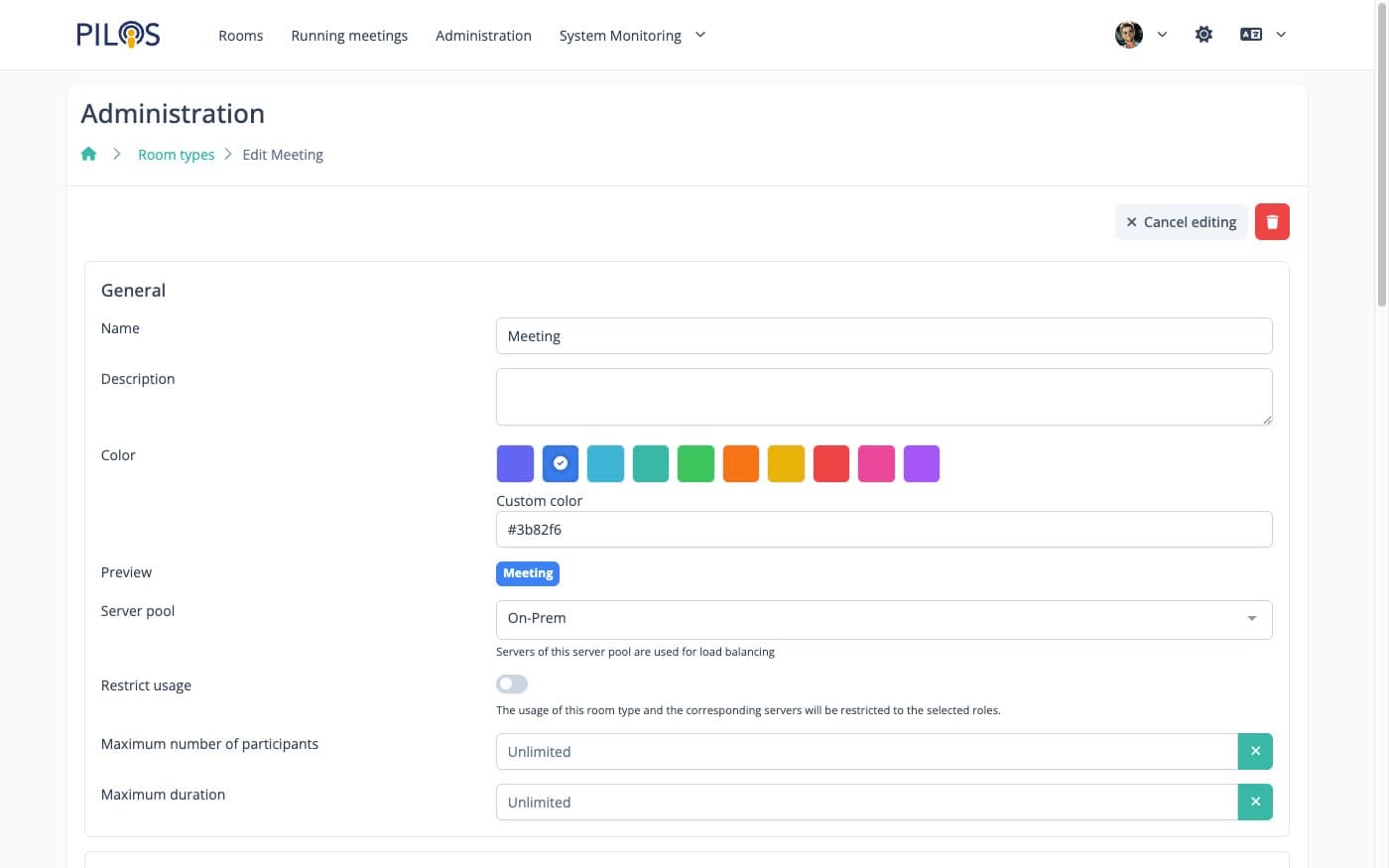Clear the maximum duration value
Viewport: 1389px width, 868px height.
(x=1254, y=803)
